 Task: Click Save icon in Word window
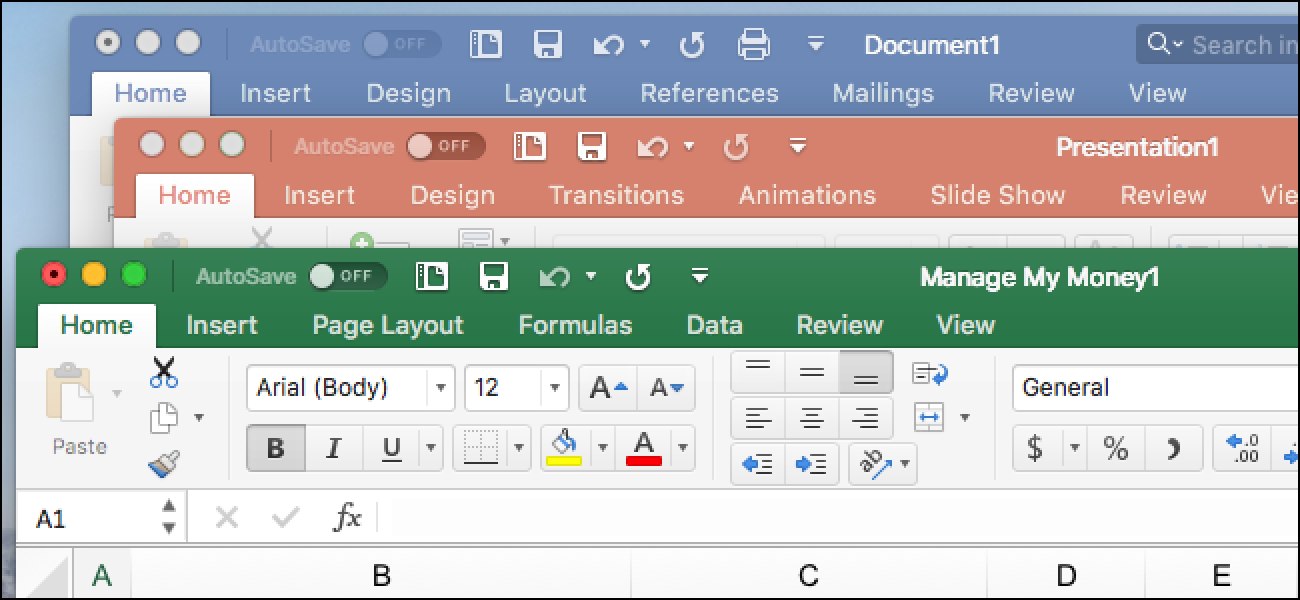(548, 45)
